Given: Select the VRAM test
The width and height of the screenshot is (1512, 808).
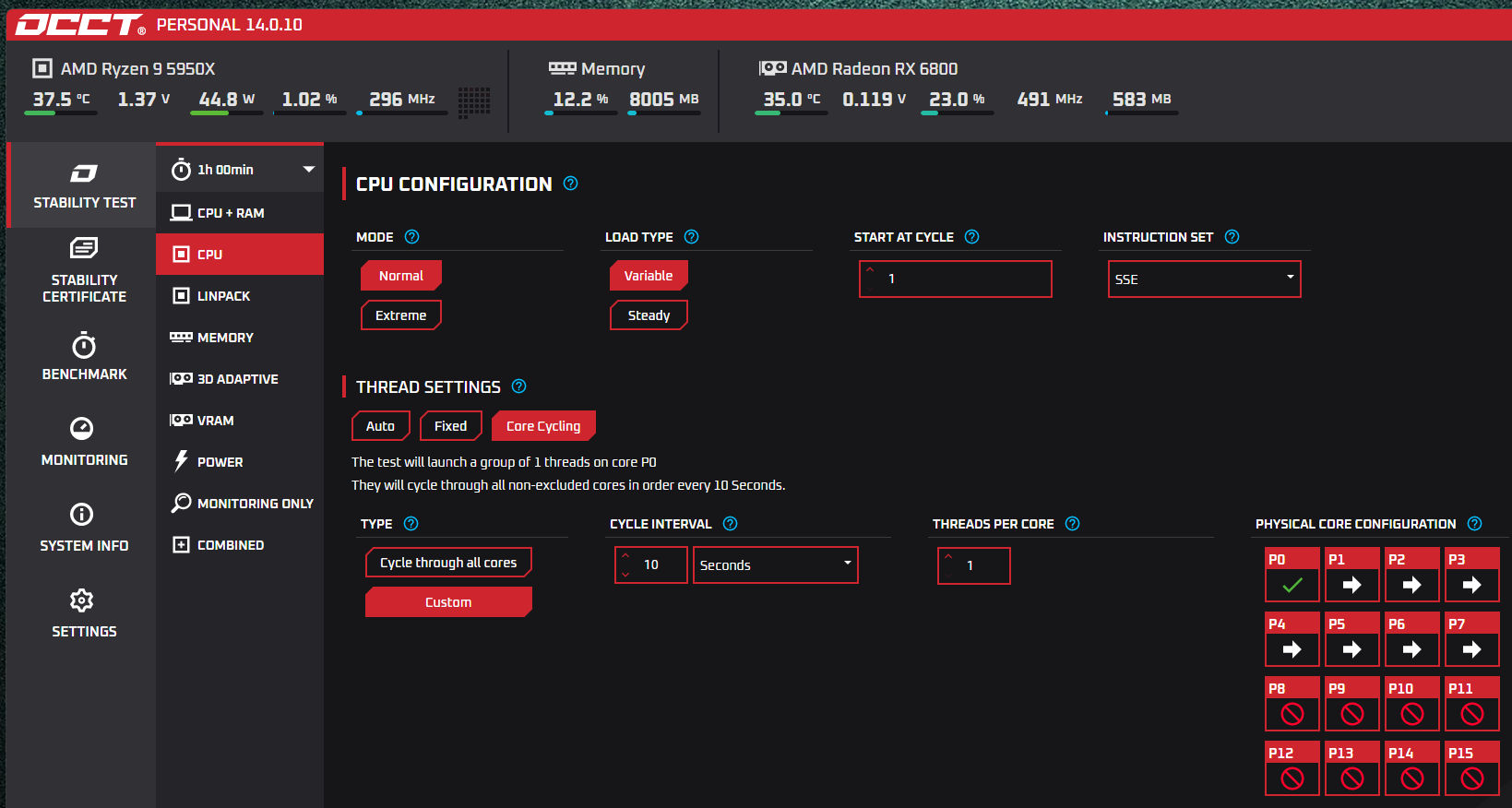Looking at the screenshot, I should pyautogui.click(x=240, y=421).
